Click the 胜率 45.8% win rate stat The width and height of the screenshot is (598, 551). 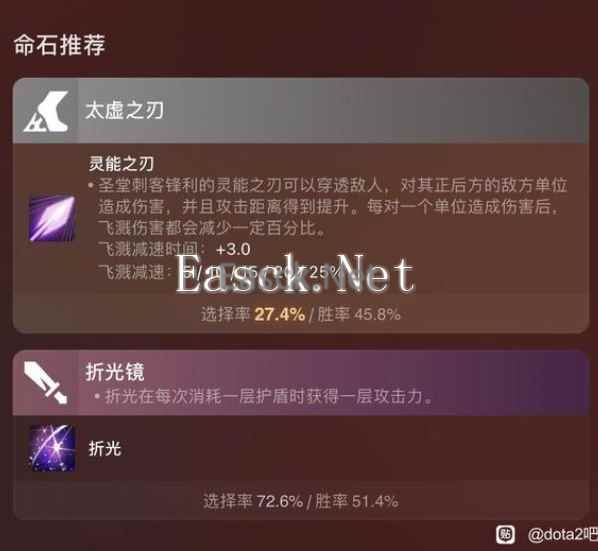(x=359, y=315)
